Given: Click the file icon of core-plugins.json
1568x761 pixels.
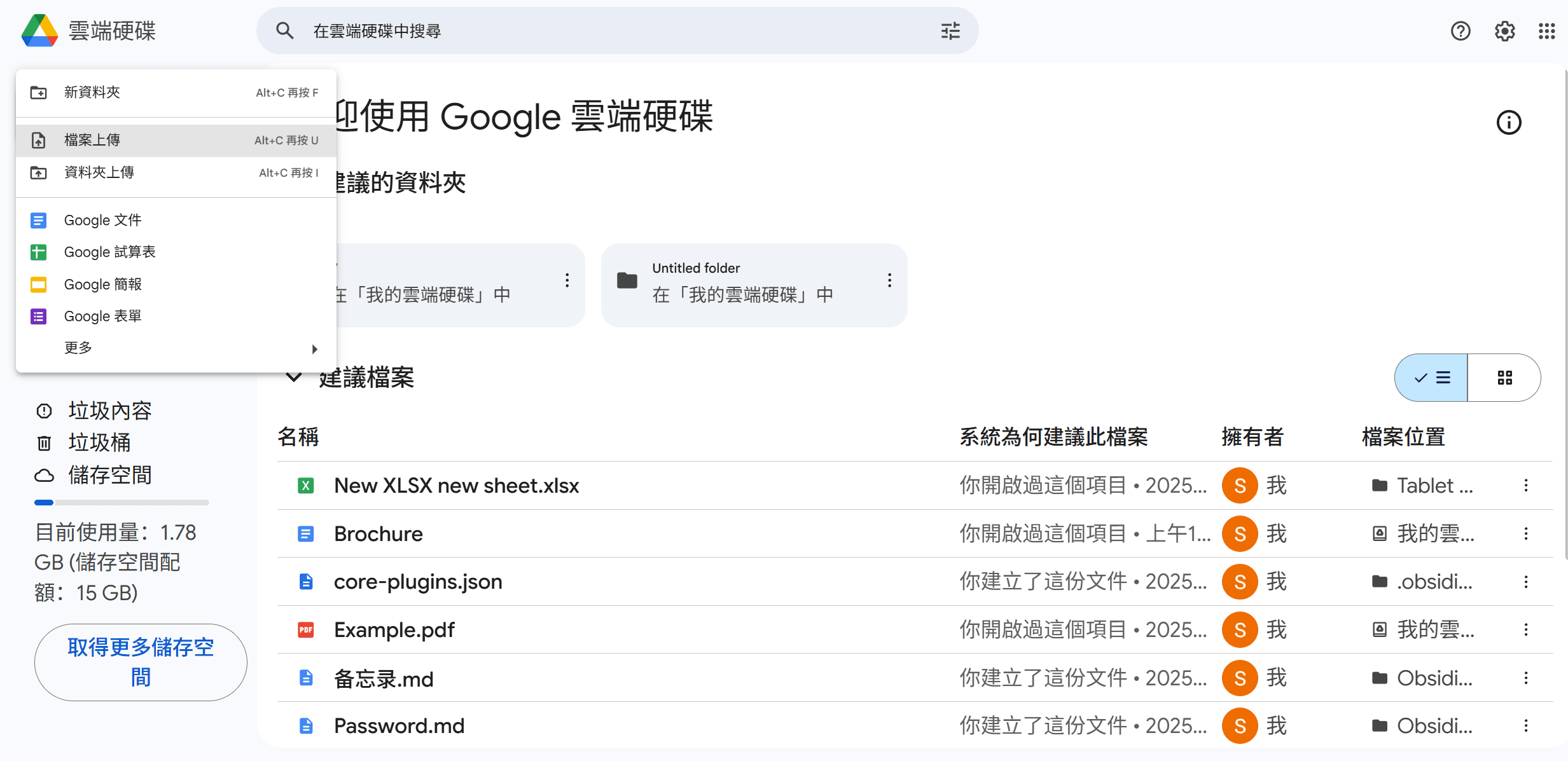Looking at the screenshot, I should click(306, 582).
